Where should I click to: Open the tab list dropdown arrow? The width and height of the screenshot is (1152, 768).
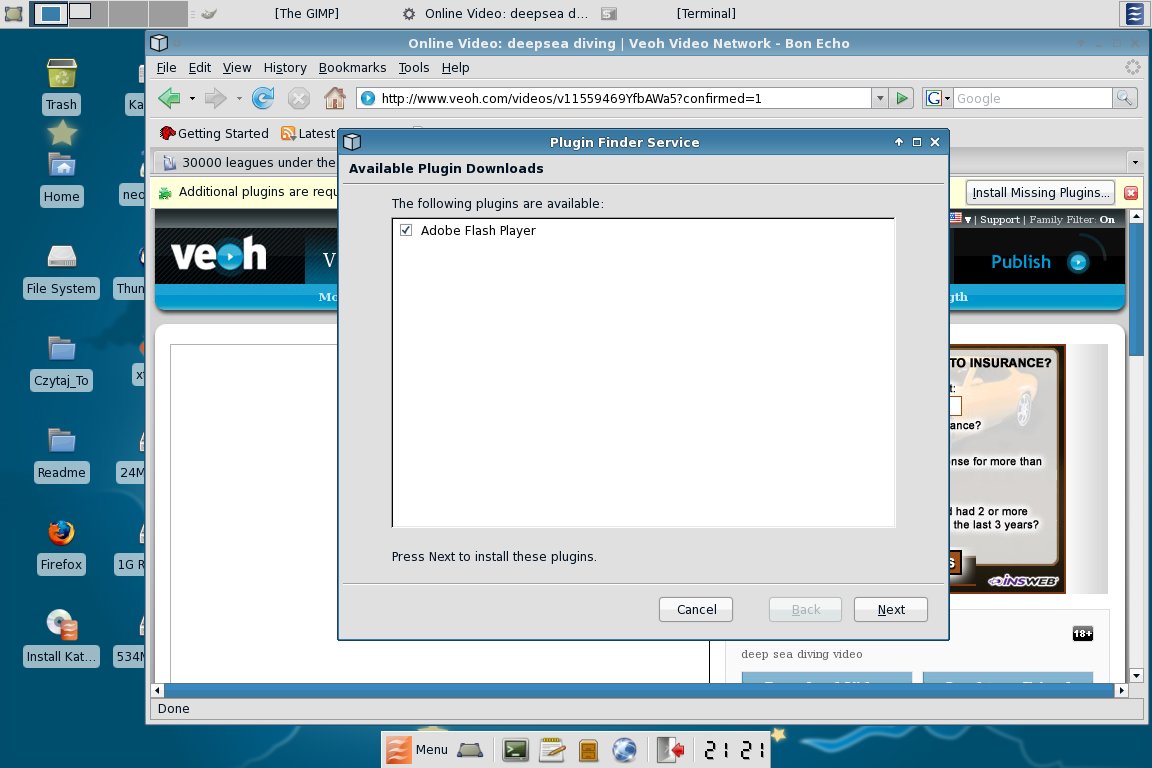1135,162
